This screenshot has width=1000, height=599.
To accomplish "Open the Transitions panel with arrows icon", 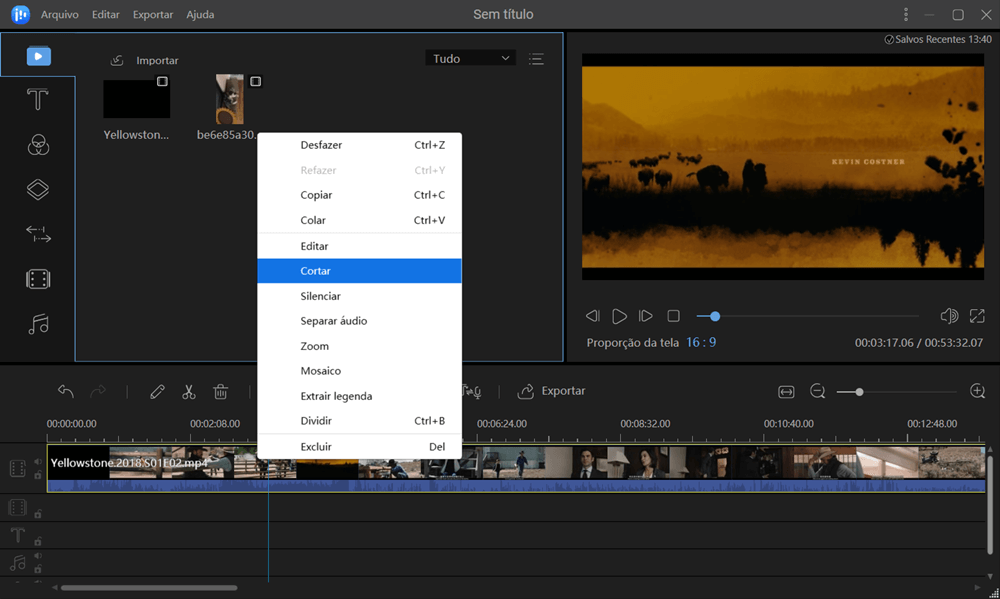I will [38, 234].
